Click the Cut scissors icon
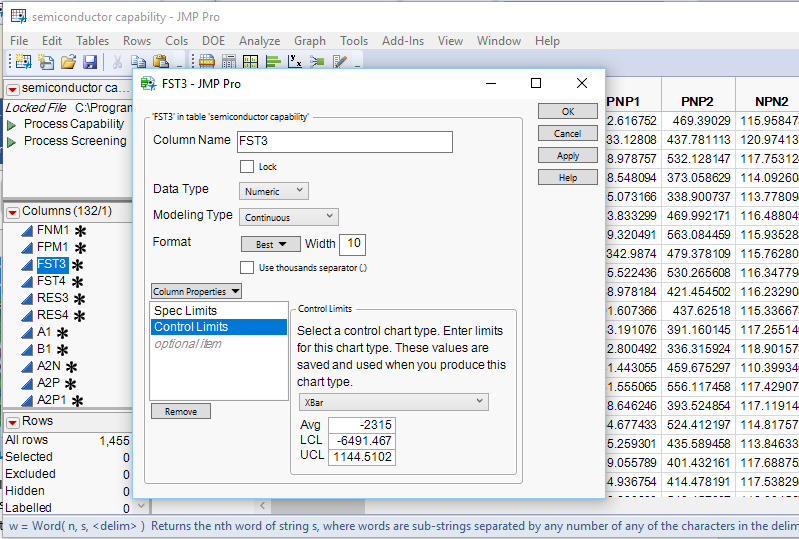This screenshot has width=799, height=539. tap(117, 62)
